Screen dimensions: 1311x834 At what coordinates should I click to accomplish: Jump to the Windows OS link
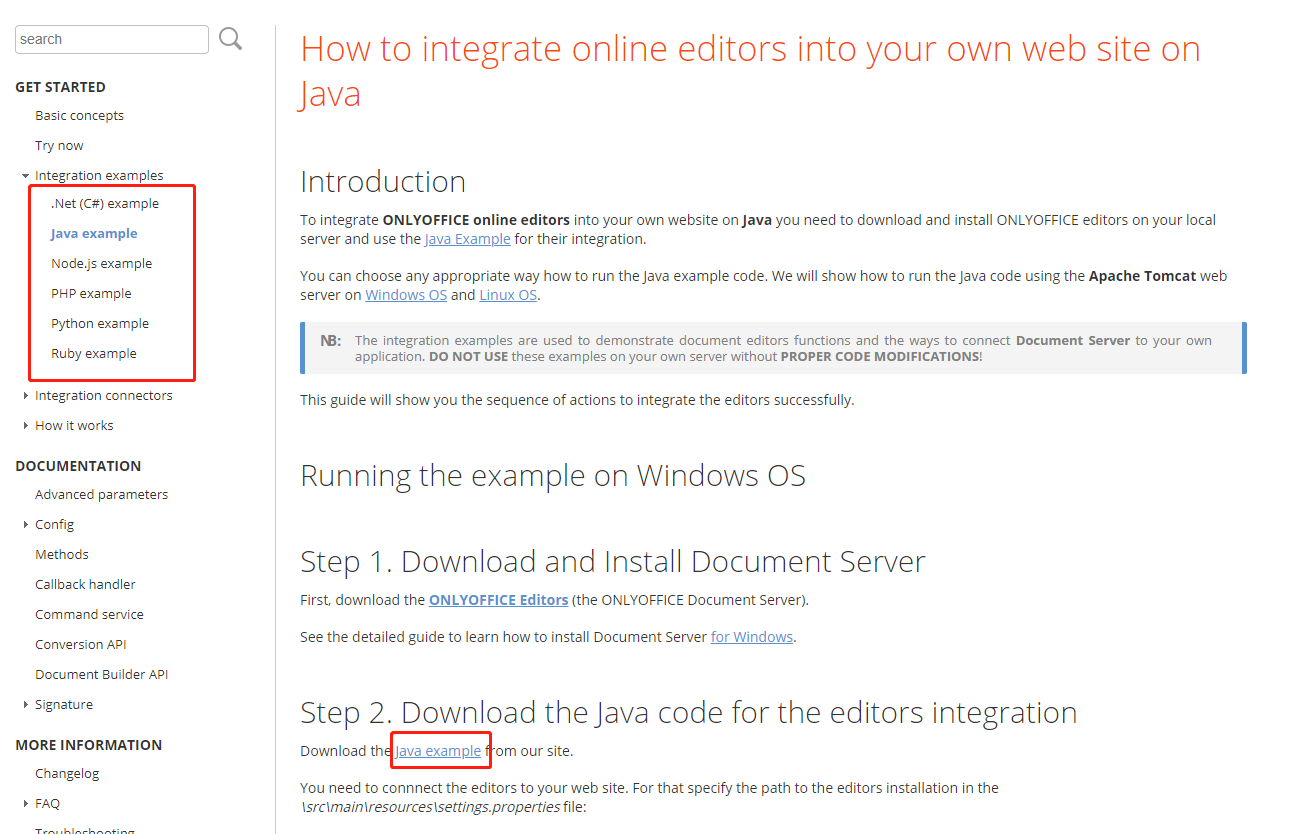pyautogui.click(x=406, y=295)
